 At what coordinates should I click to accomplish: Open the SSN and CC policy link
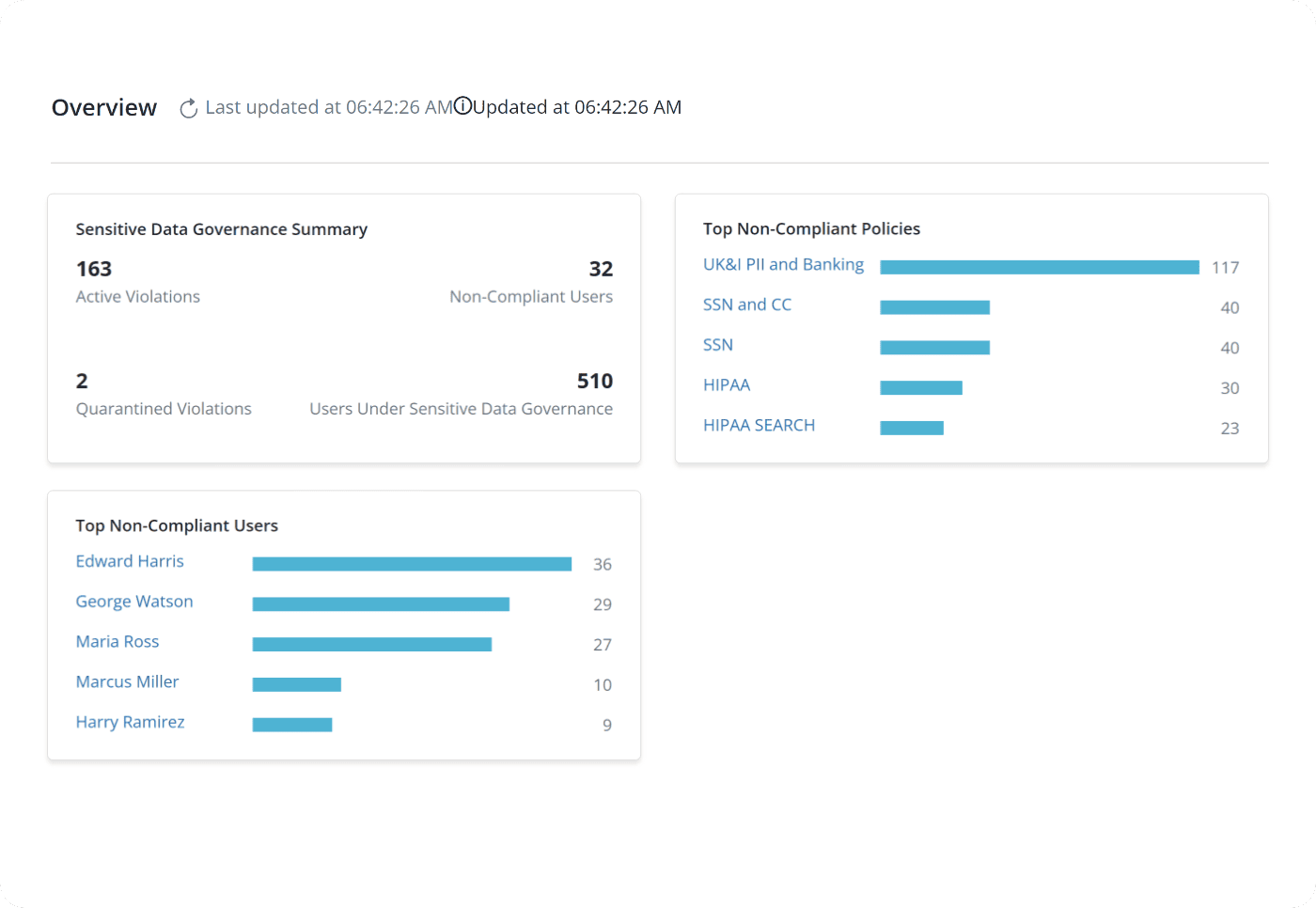746,305
